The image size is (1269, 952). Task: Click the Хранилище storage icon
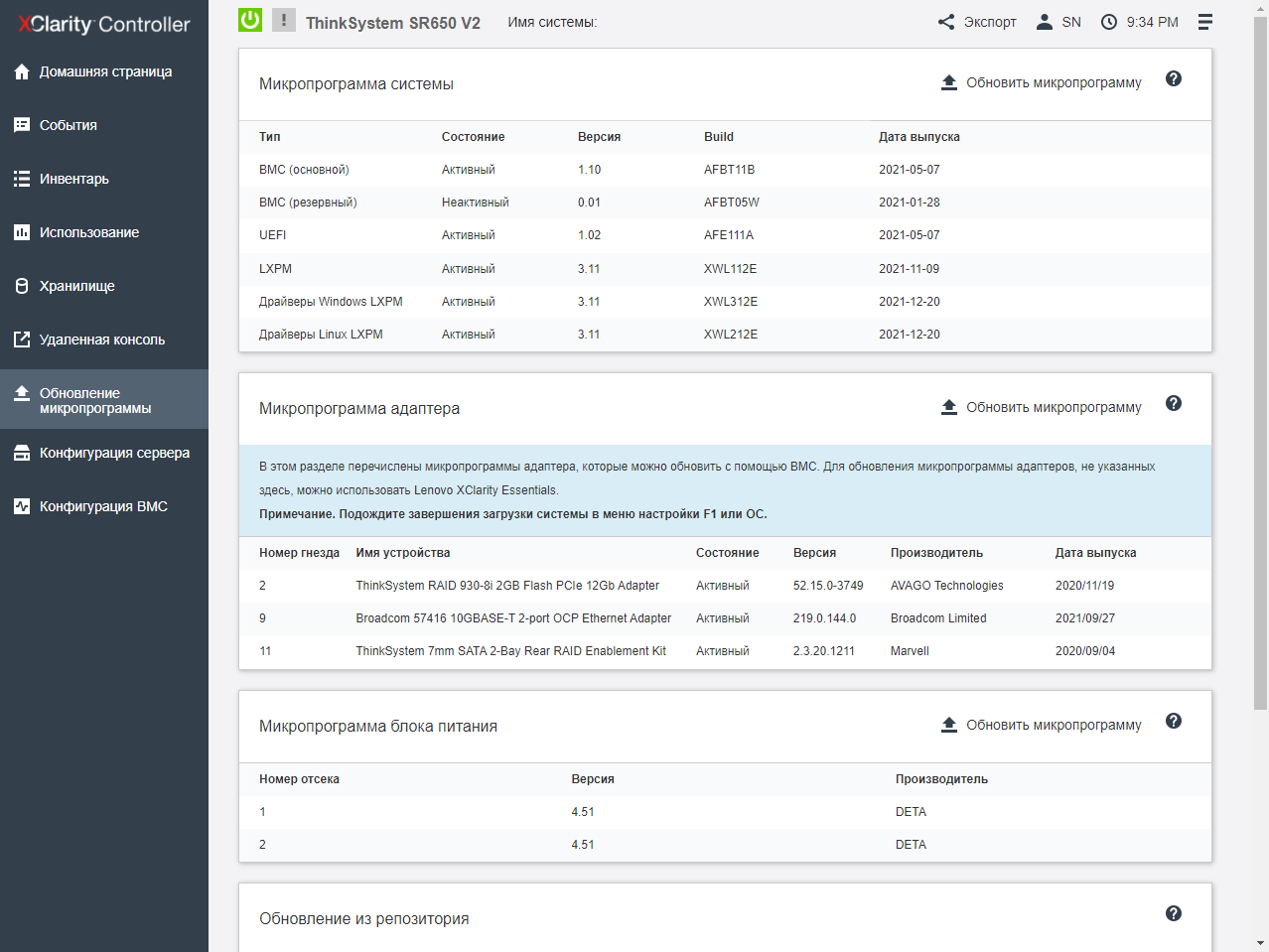point(22,286)
